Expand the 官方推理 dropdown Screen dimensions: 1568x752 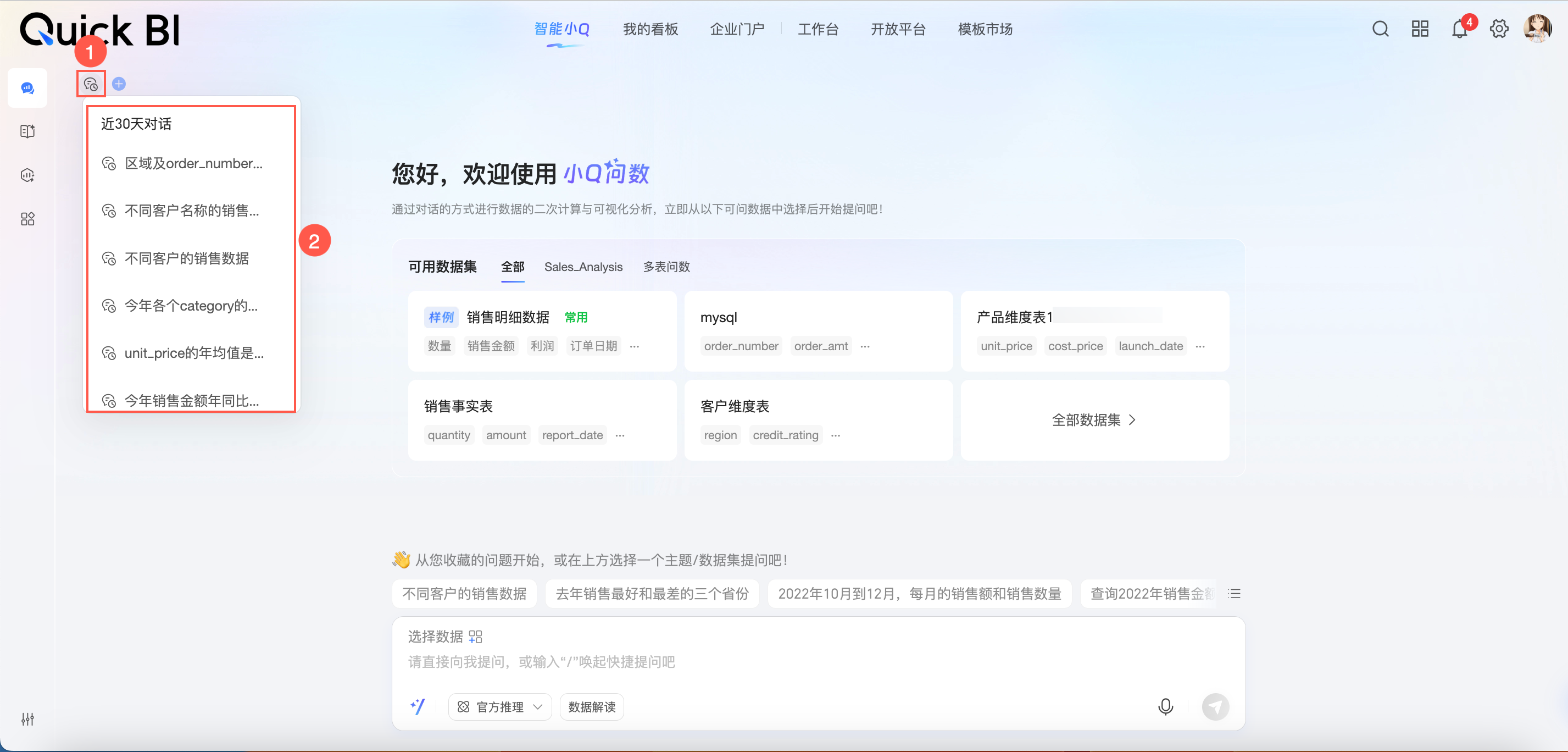pos(501,706)
